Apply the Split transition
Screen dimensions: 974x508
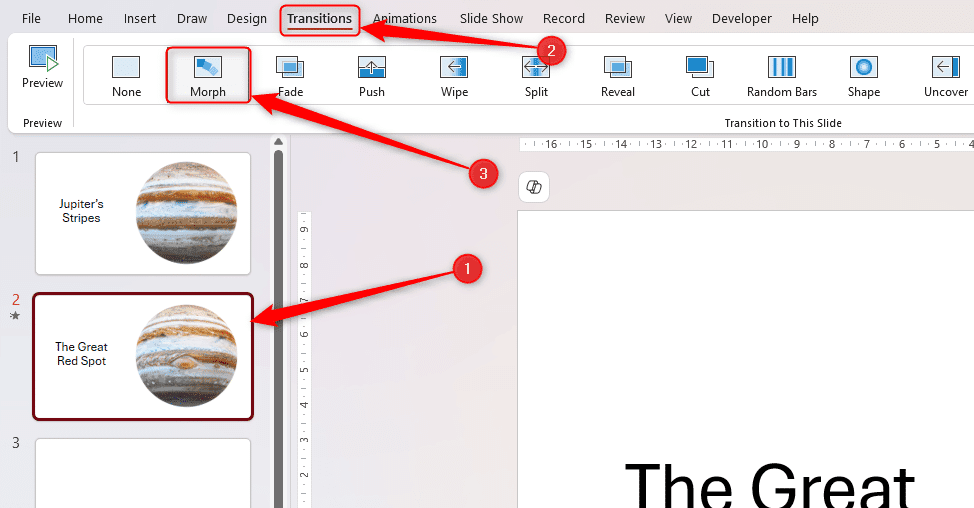[x=536, y=76]
